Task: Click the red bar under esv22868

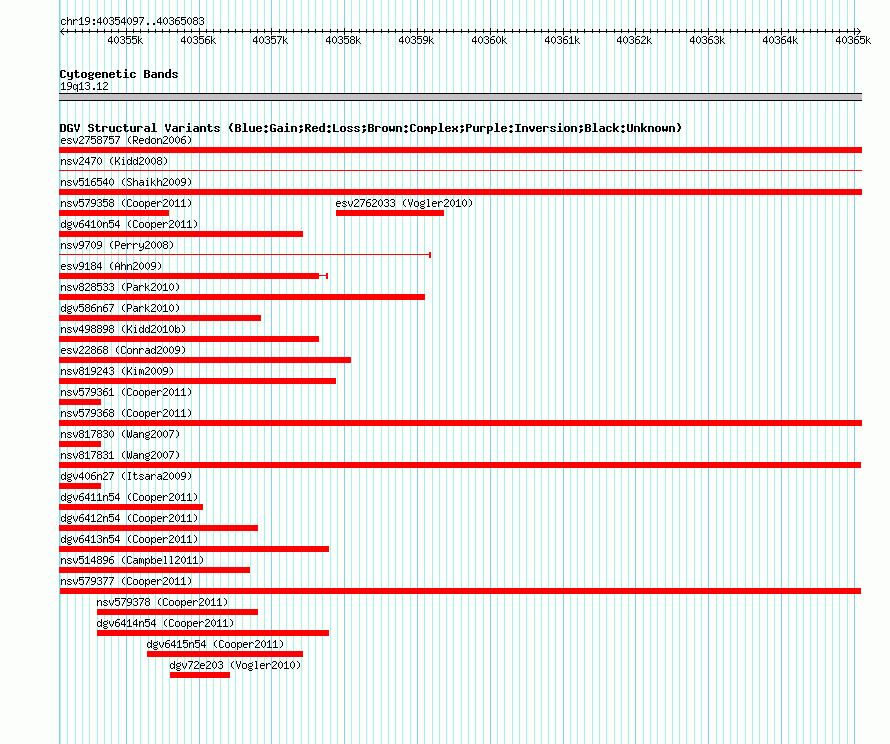Action: pyautogui.click(x=205, y=360)
